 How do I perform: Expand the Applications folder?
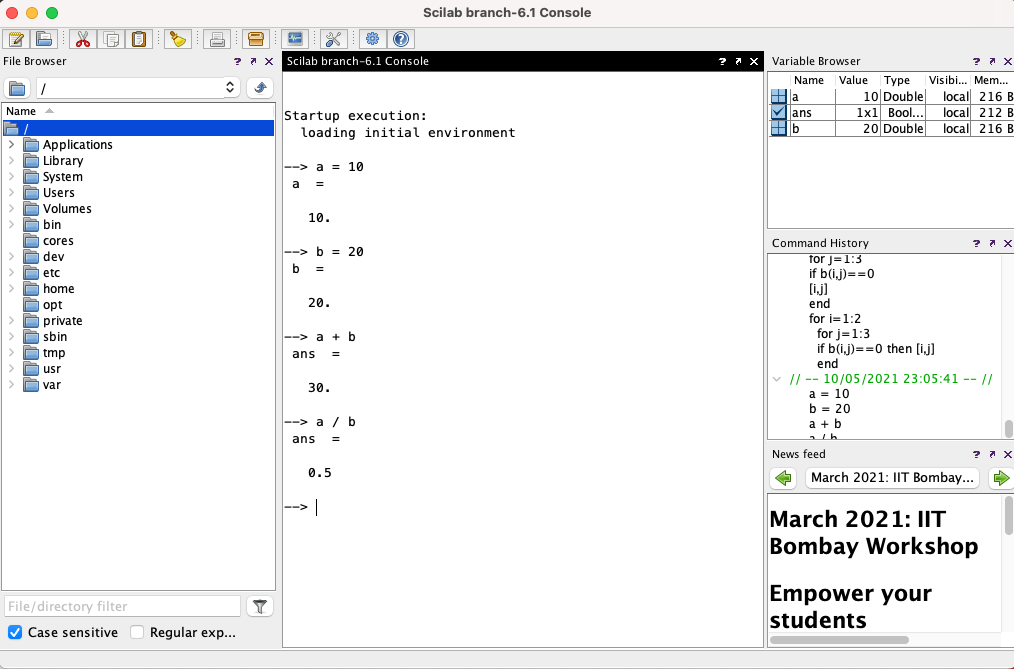tap(12, 145)
